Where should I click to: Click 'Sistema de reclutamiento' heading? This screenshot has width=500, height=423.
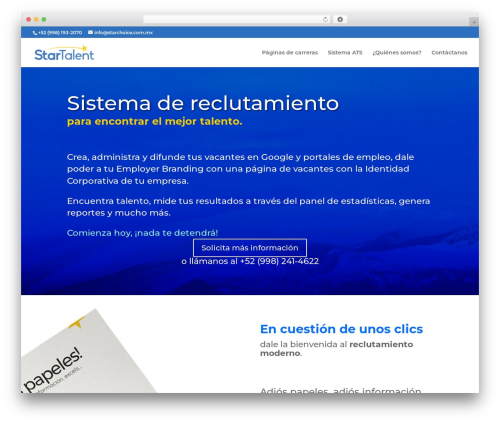coord(203,103)
